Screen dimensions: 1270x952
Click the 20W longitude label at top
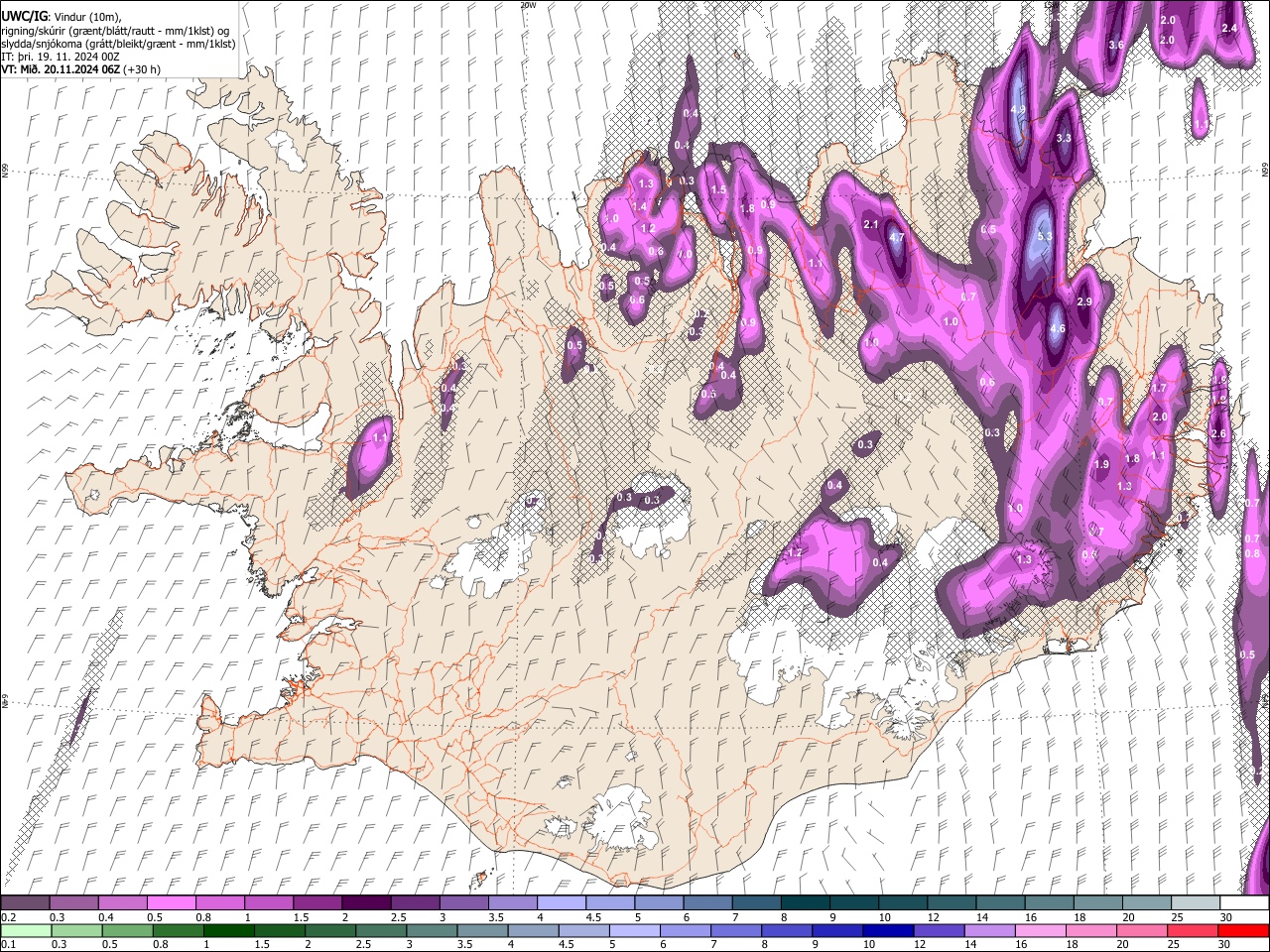point(528,5)
